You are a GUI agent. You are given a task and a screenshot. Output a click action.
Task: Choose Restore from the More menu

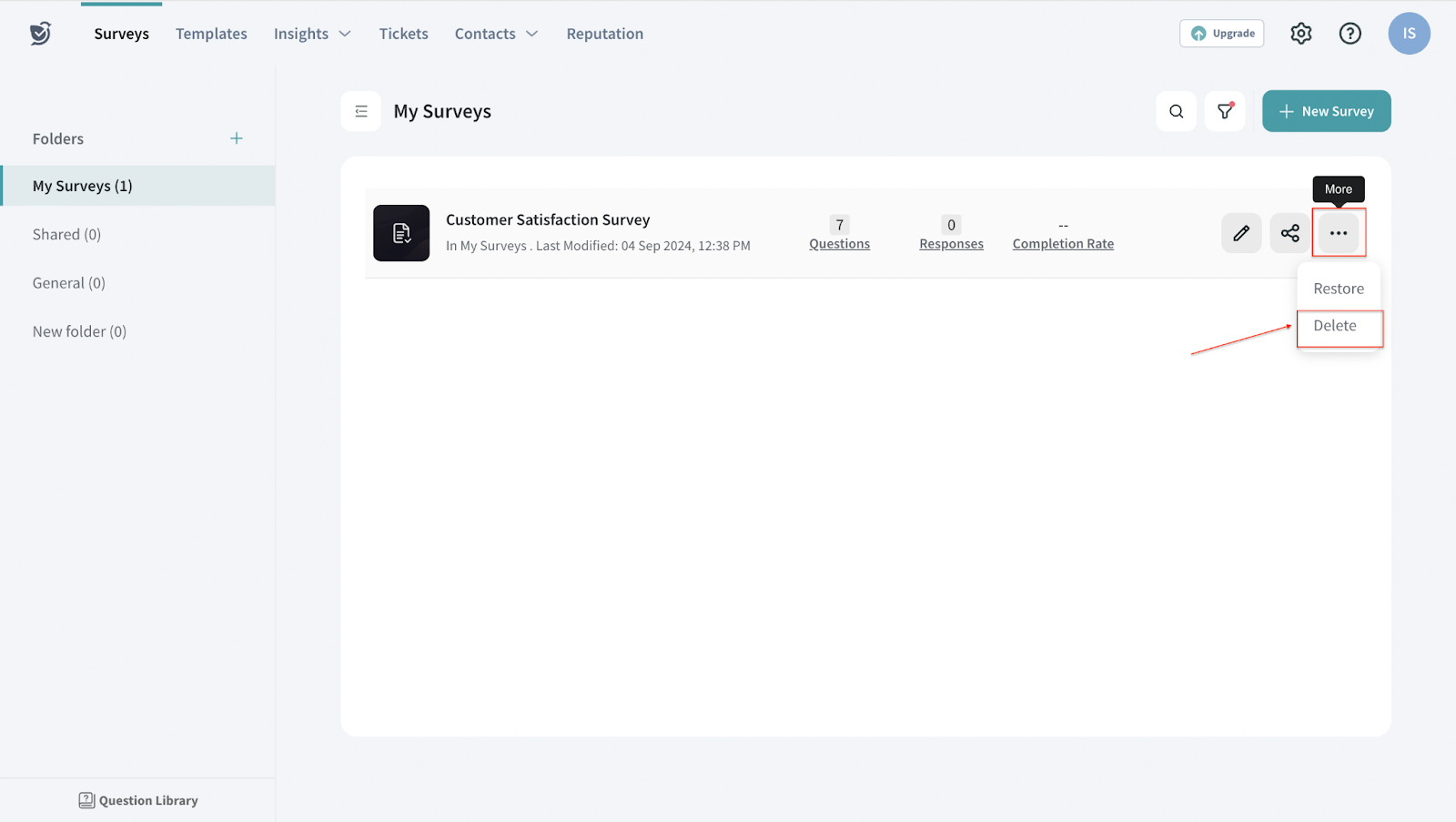click(1338, 289)
